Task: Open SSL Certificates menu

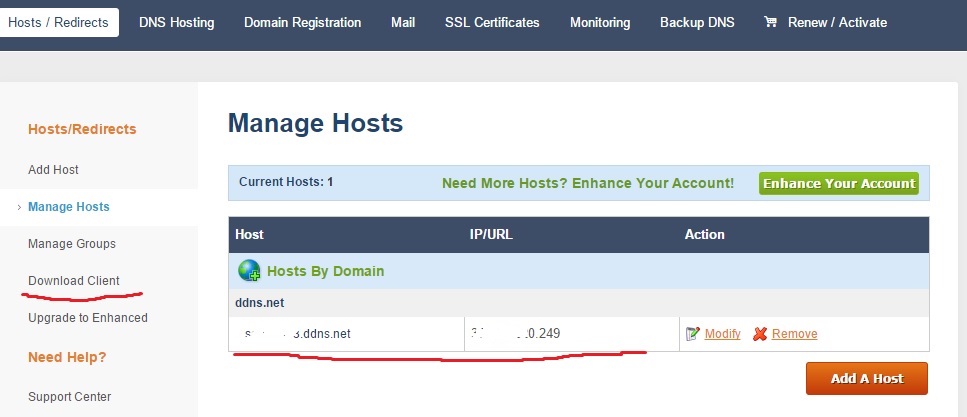Action: pyautogui.click(x=492, y=23)
